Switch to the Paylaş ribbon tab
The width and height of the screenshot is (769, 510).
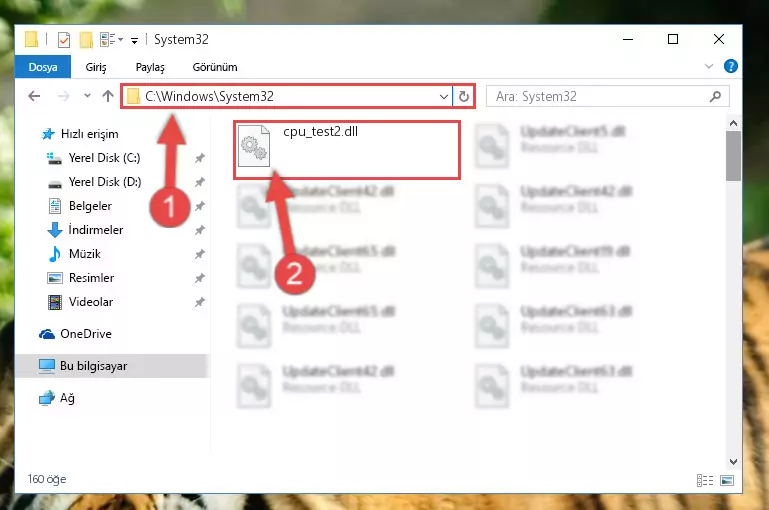point(150,67)
